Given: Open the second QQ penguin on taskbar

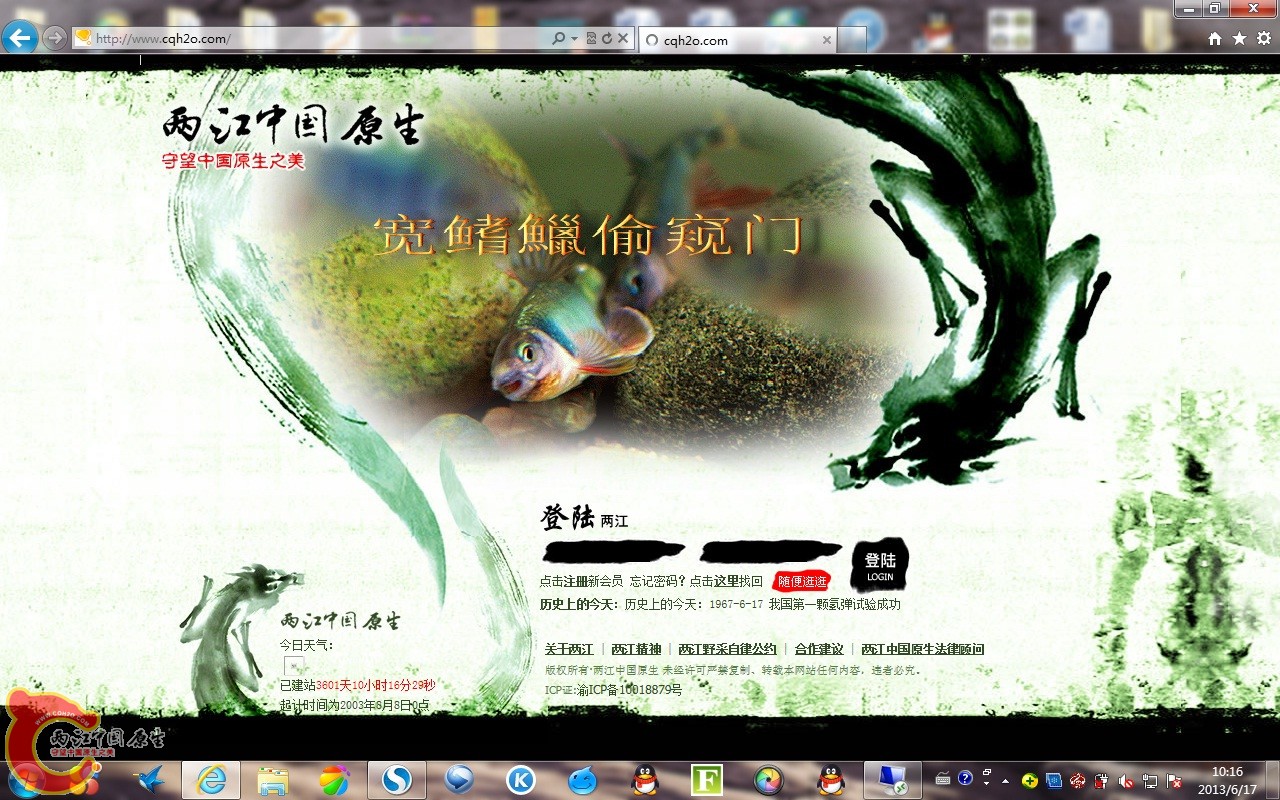Looking at the screenshot, I should 830,779.
